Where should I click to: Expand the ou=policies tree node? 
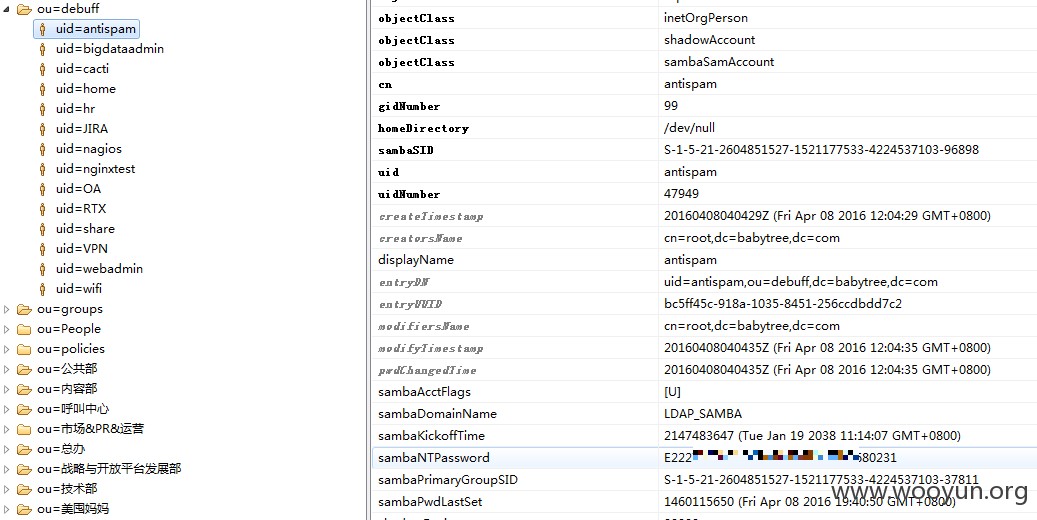click(7, 349)
